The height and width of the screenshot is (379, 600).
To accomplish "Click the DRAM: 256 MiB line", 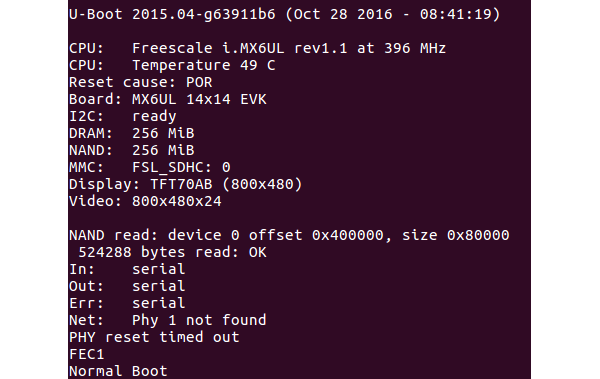I will coord(132,133).
